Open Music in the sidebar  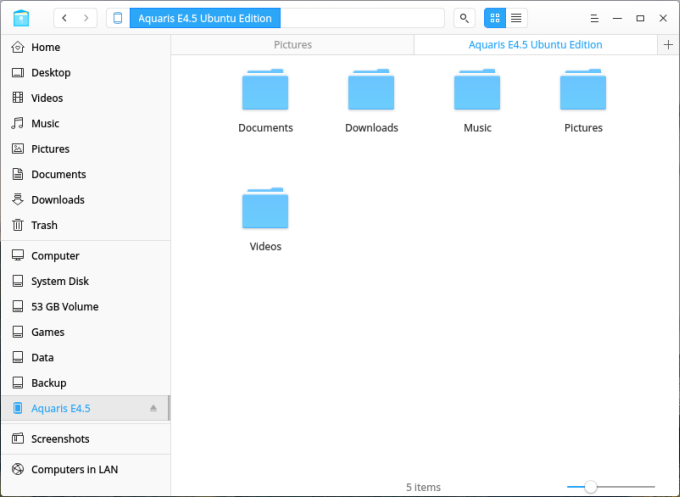(85, 123)
